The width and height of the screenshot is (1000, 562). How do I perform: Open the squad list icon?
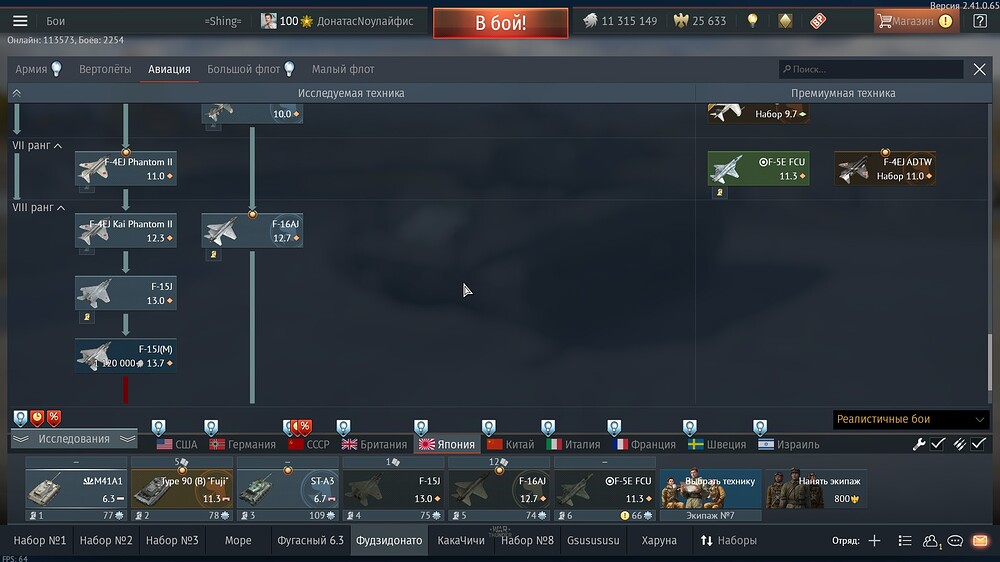click(x=904, y=541)
